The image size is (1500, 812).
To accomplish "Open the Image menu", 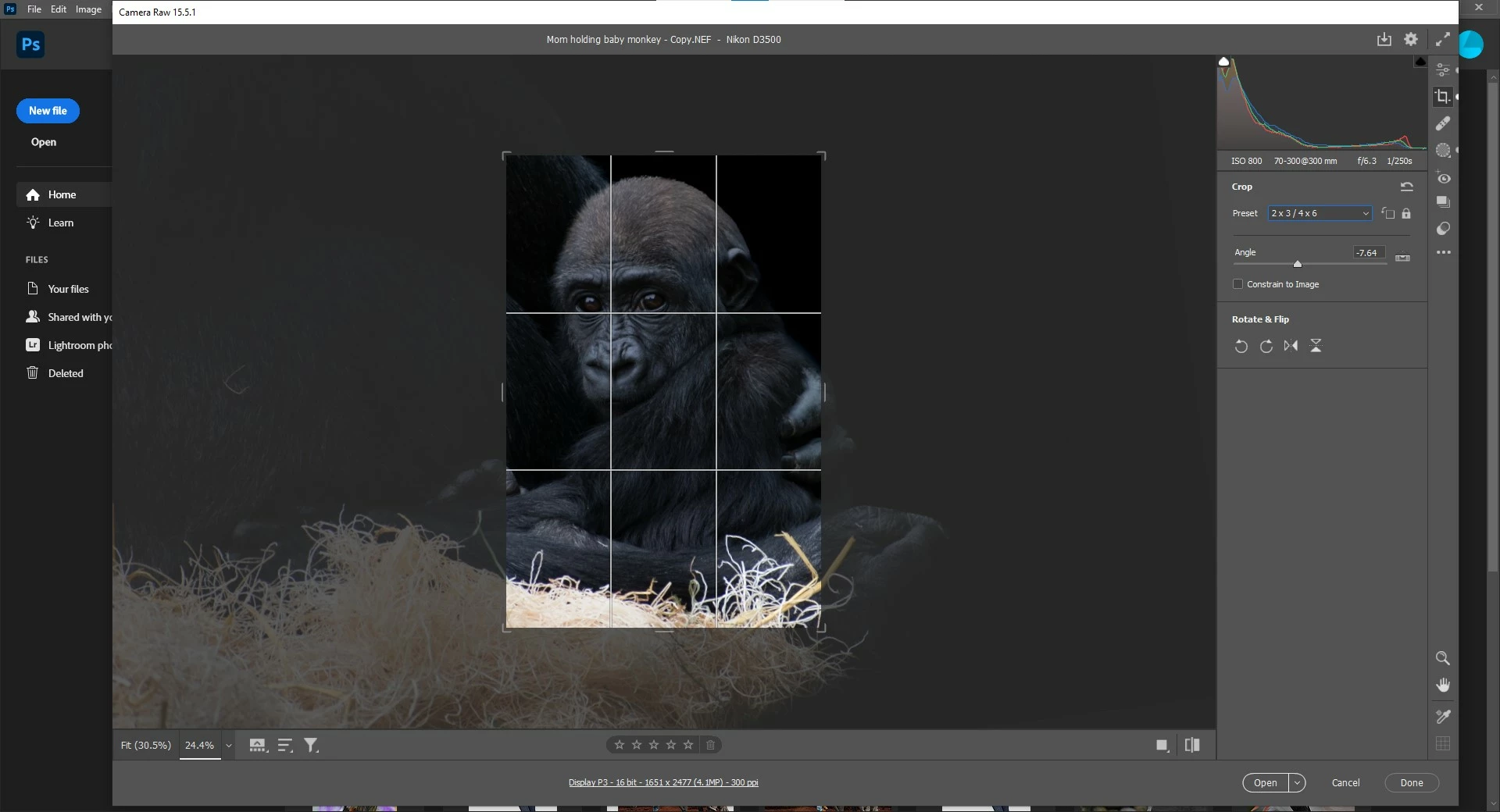I will (x=88, y=9).
